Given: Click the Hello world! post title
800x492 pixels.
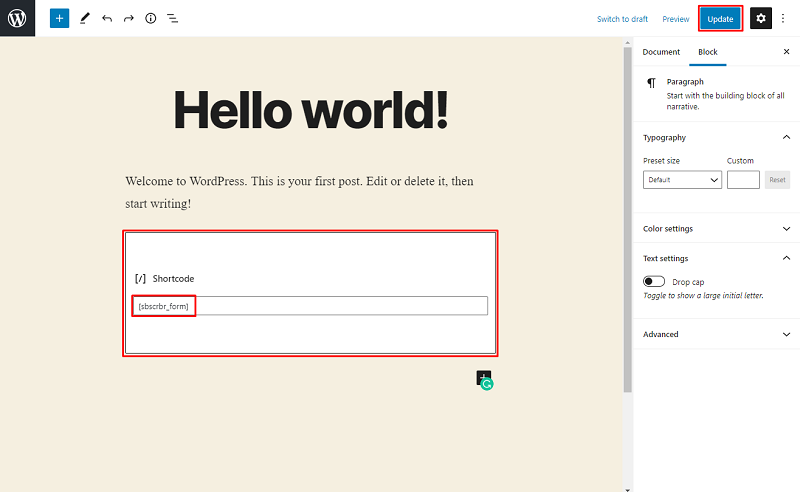Looking at the screenshot, I should point(311,110).
